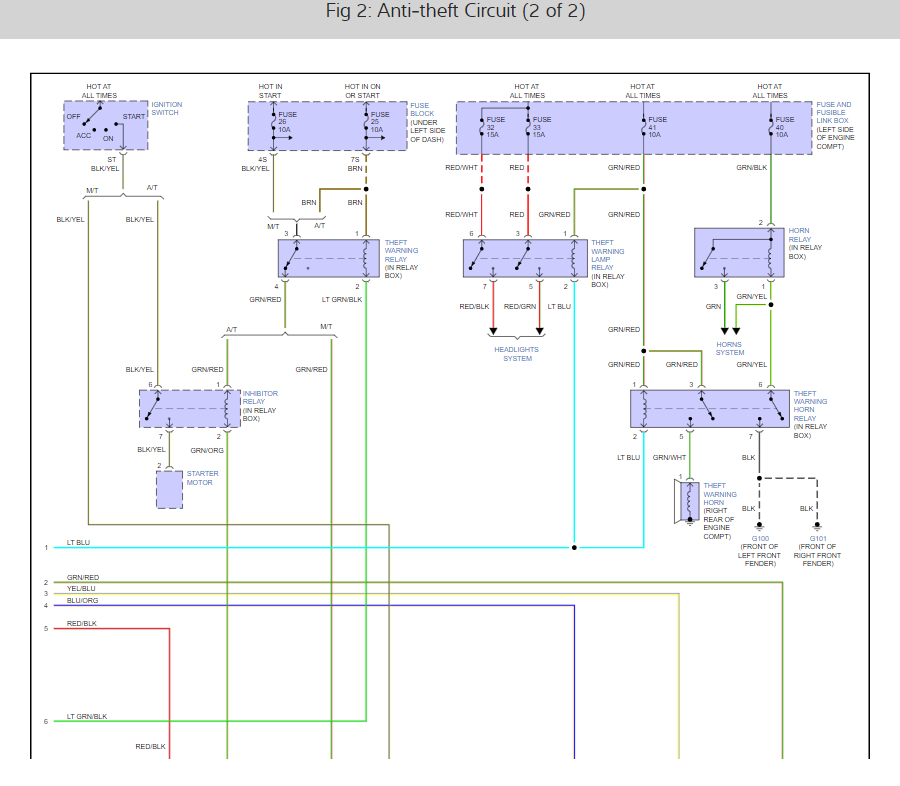Click the HORN RELAY label
Screen dimensions: 900x786
pos(805,243)
